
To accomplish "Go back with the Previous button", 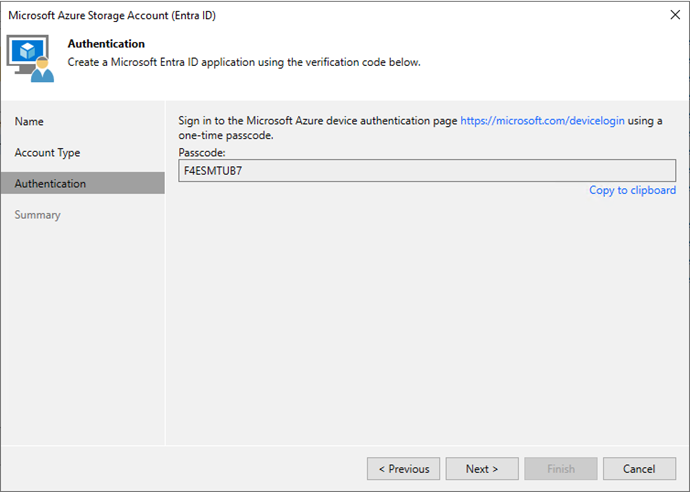I will pos(404,469).
